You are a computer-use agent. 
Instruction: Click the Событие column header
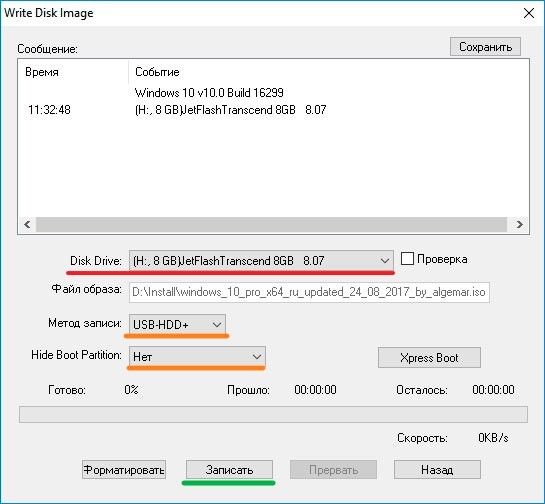click(x=157, y=72)
